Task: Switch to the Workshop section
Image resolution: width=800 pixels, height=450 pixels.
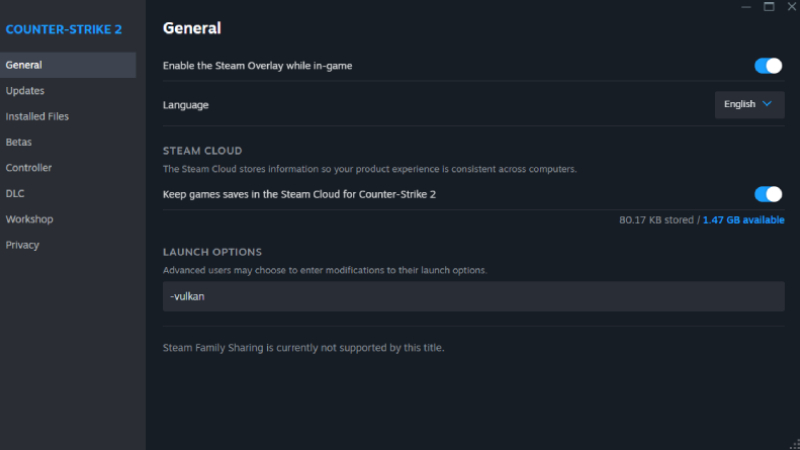Action: coord(29,219)
